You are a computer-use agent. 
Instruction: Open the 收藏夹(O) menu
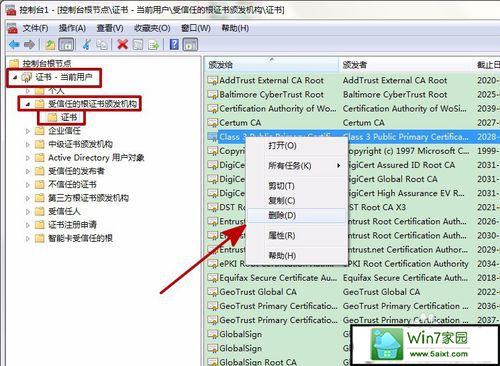(x=152, y=28)
